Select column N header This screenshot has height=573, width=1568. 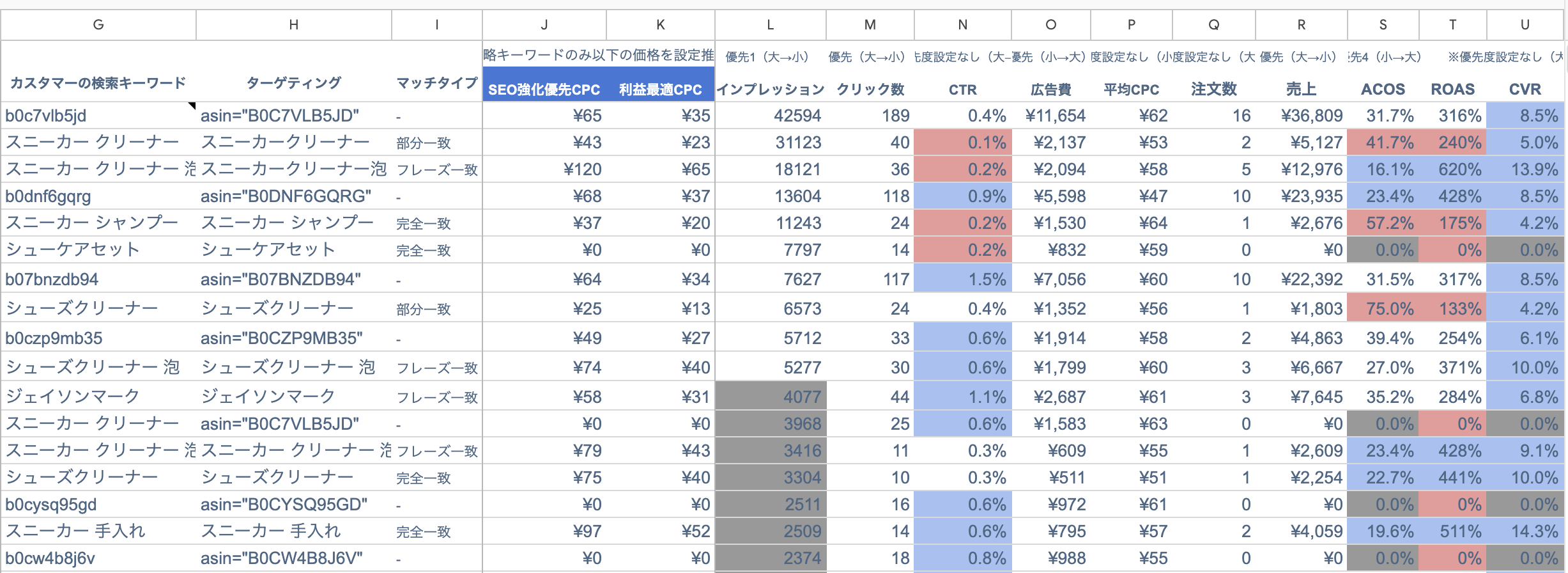[x=963, y=25]
